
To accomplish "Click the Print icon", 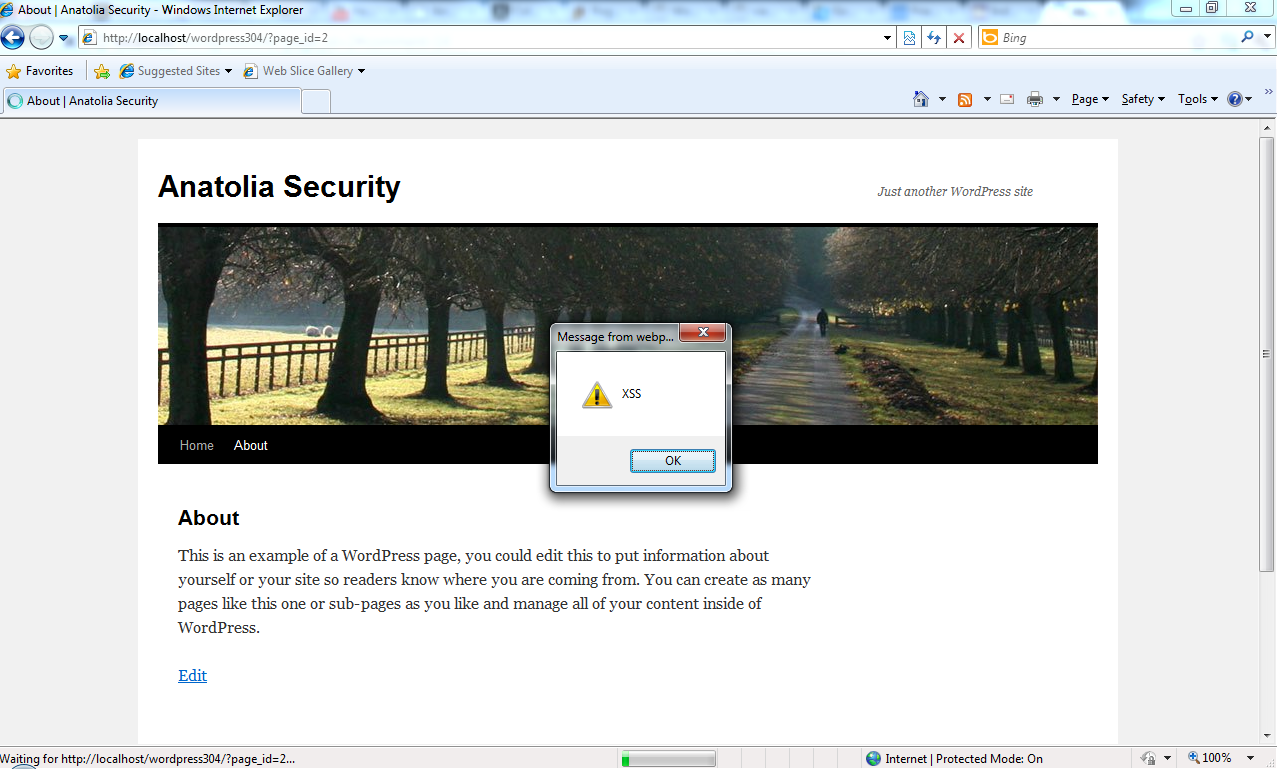I will [1035, 99].
